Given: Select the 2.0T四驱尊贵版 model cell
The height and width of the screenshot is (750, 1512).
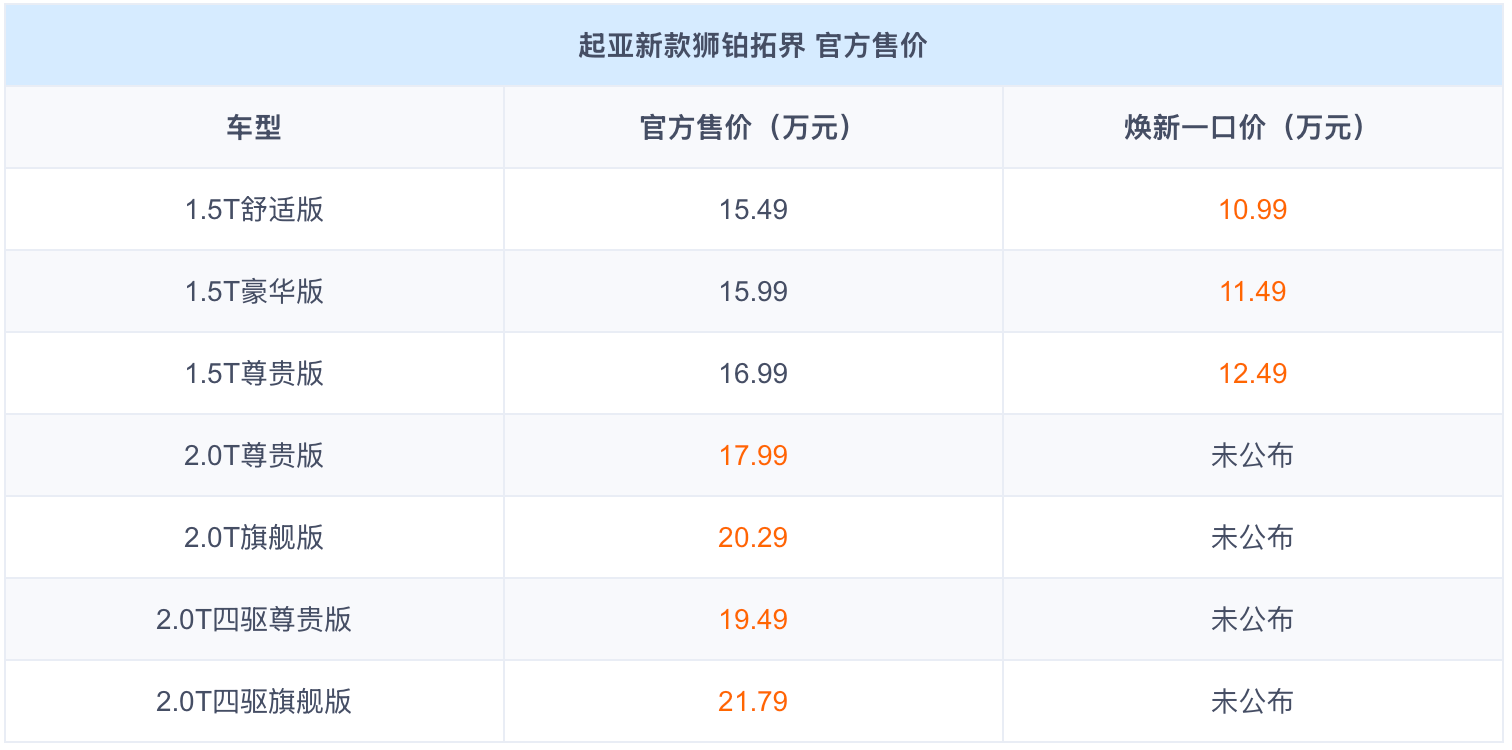Looking at the screenshot, I should [x=254, y=620].
